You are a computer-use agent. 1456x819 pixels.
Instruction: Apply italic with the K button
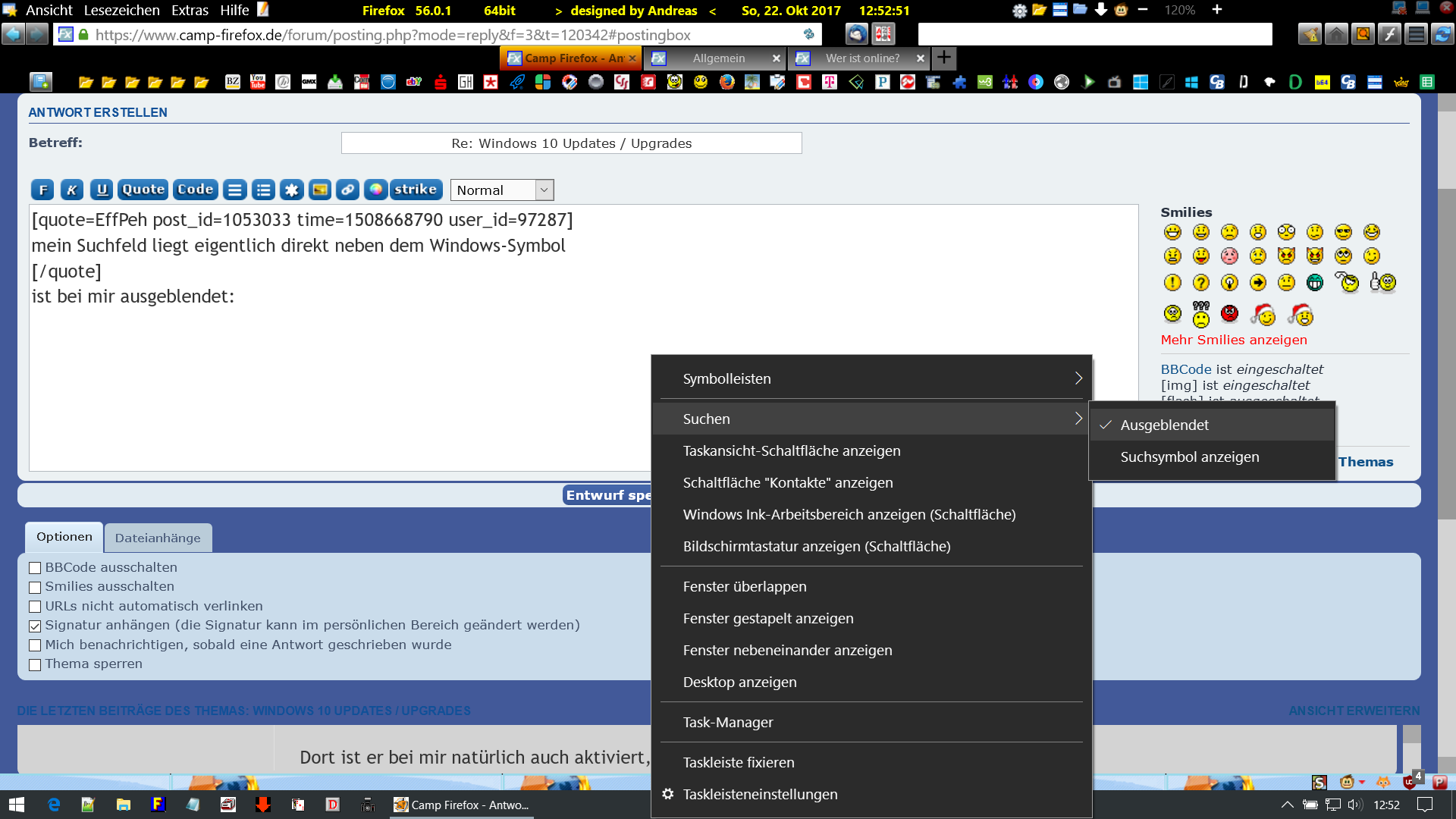pos(72,190)
